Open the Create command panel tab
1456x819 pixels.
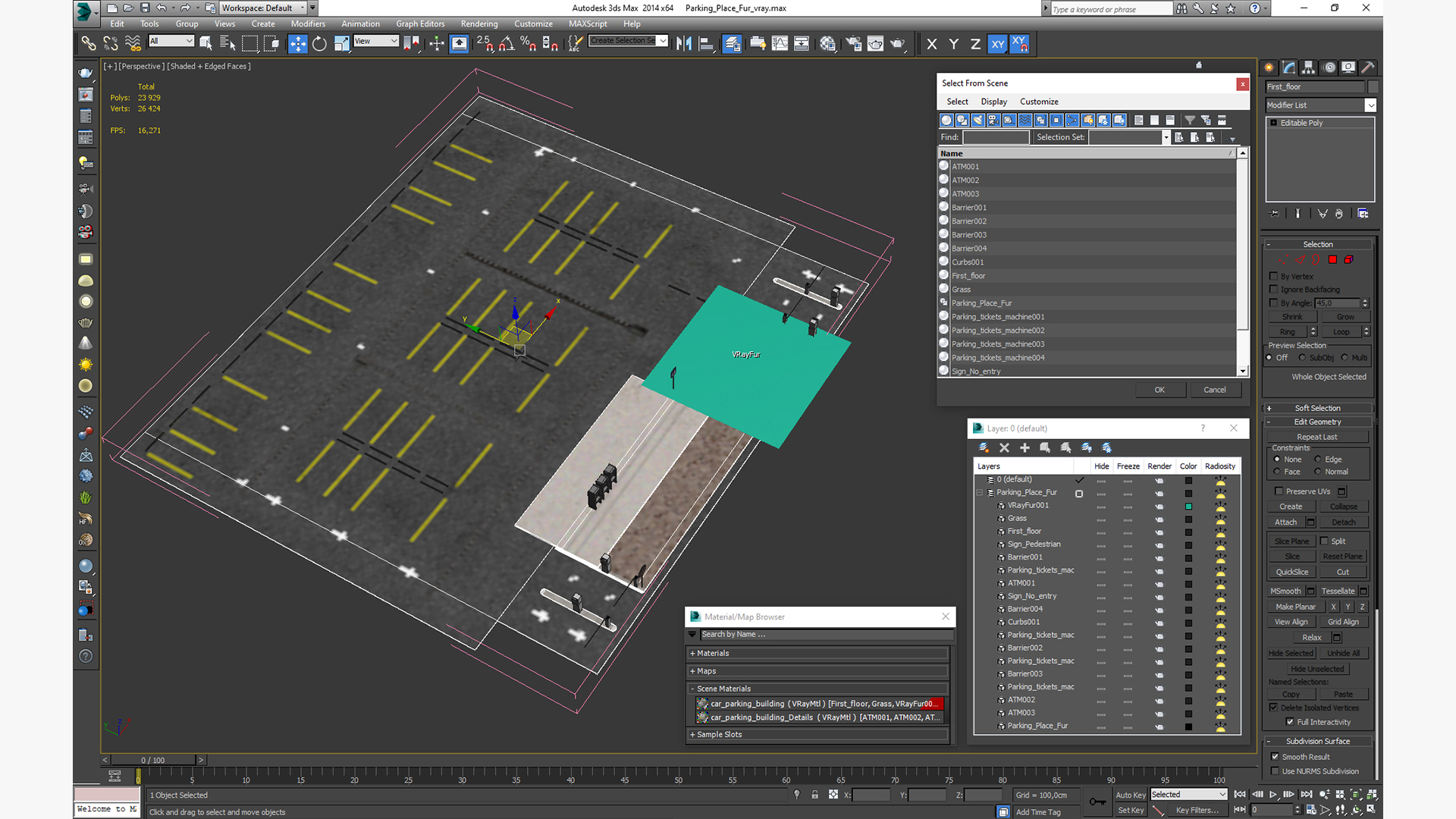(x=1269, y=67)
